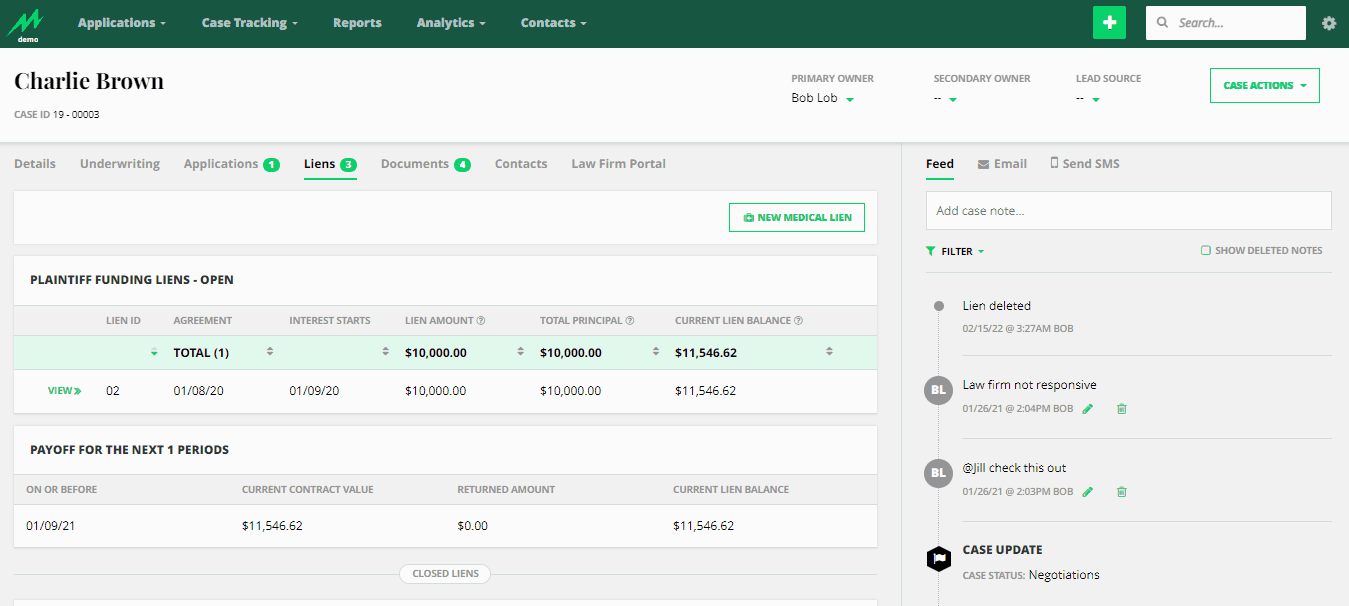Open the Case Actions dropdown

pyautogui.click(x=1264, y=86)
